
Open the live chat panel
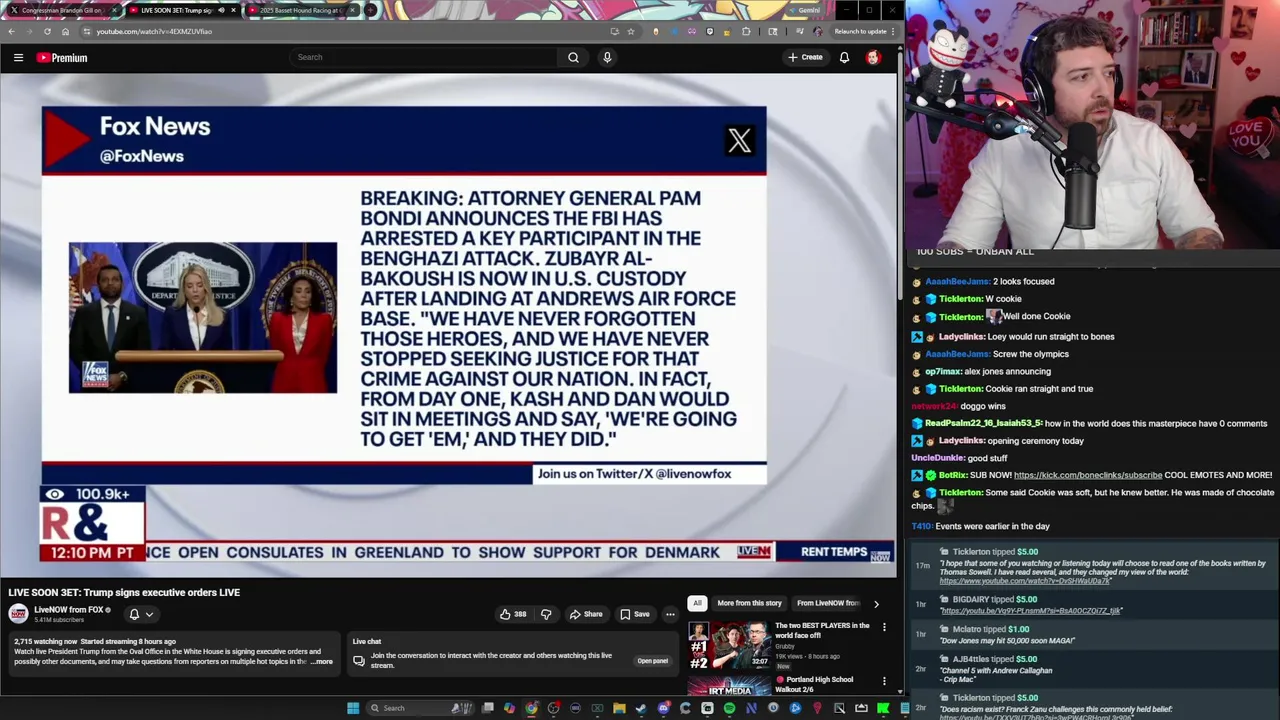pyautogui.click(x=652, y=661)
